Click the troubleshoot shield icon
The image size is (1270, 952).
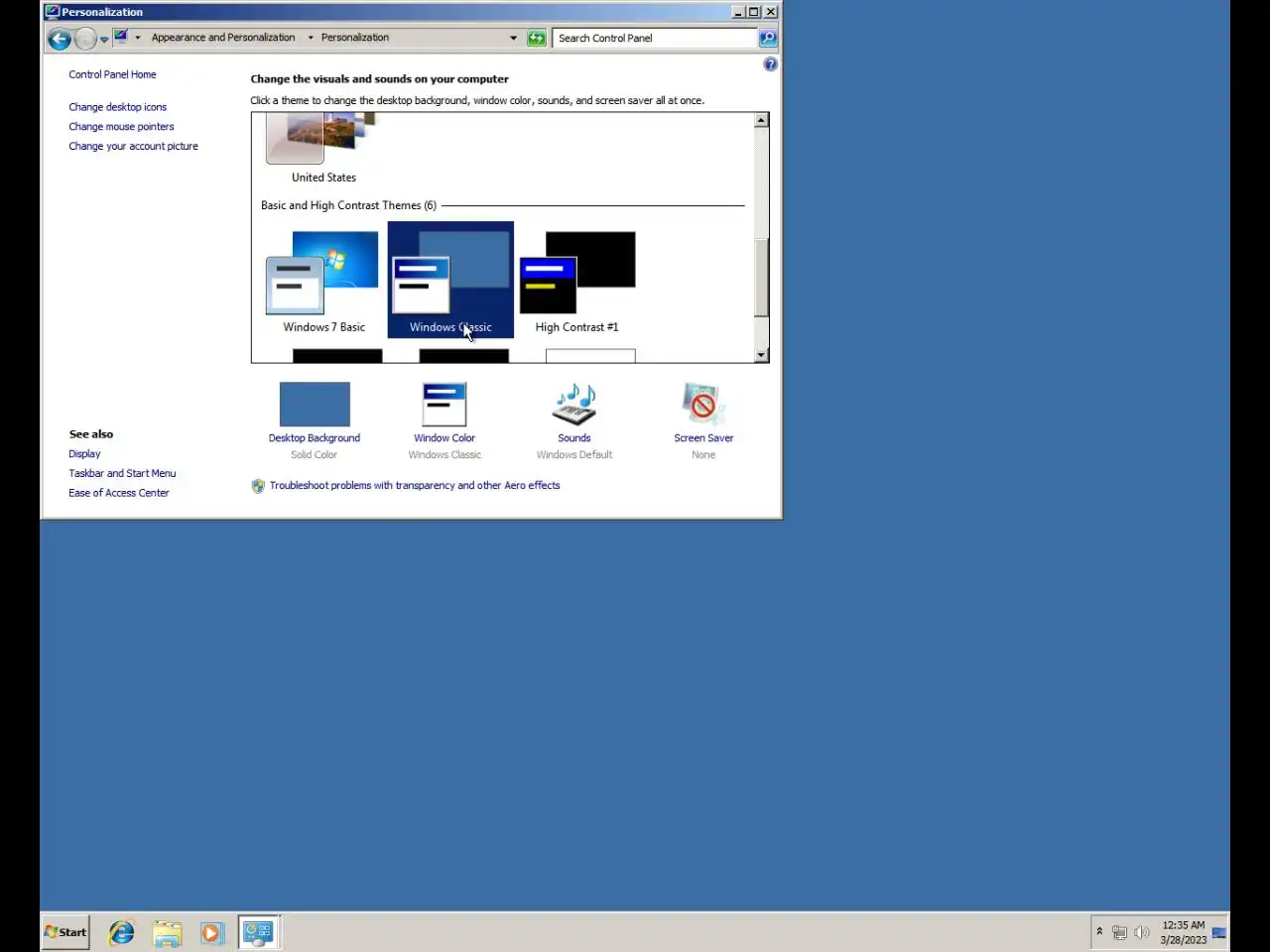(258, 486)
